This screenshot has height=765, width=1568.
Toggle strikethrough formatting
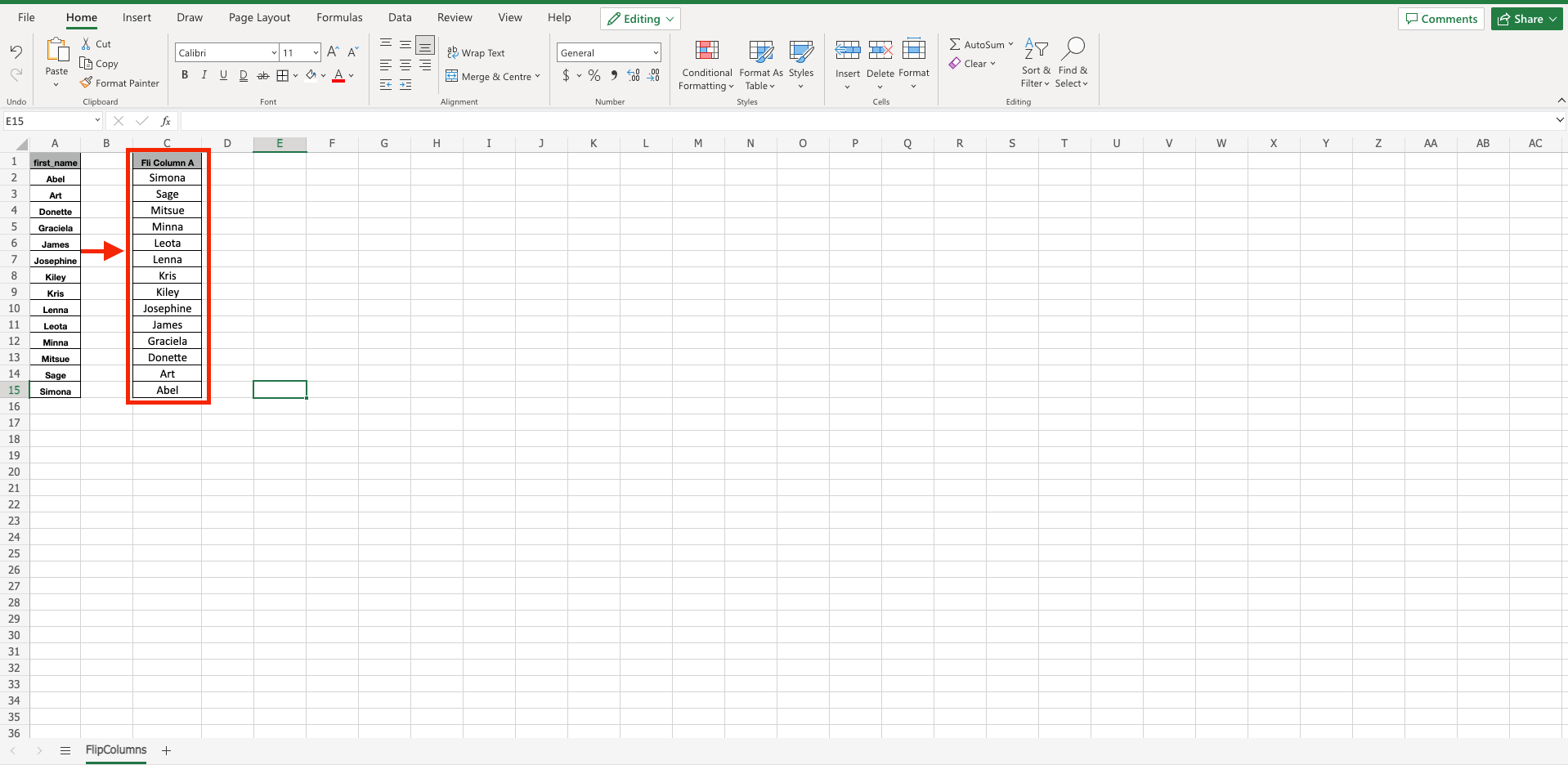(x=262, y=74)
